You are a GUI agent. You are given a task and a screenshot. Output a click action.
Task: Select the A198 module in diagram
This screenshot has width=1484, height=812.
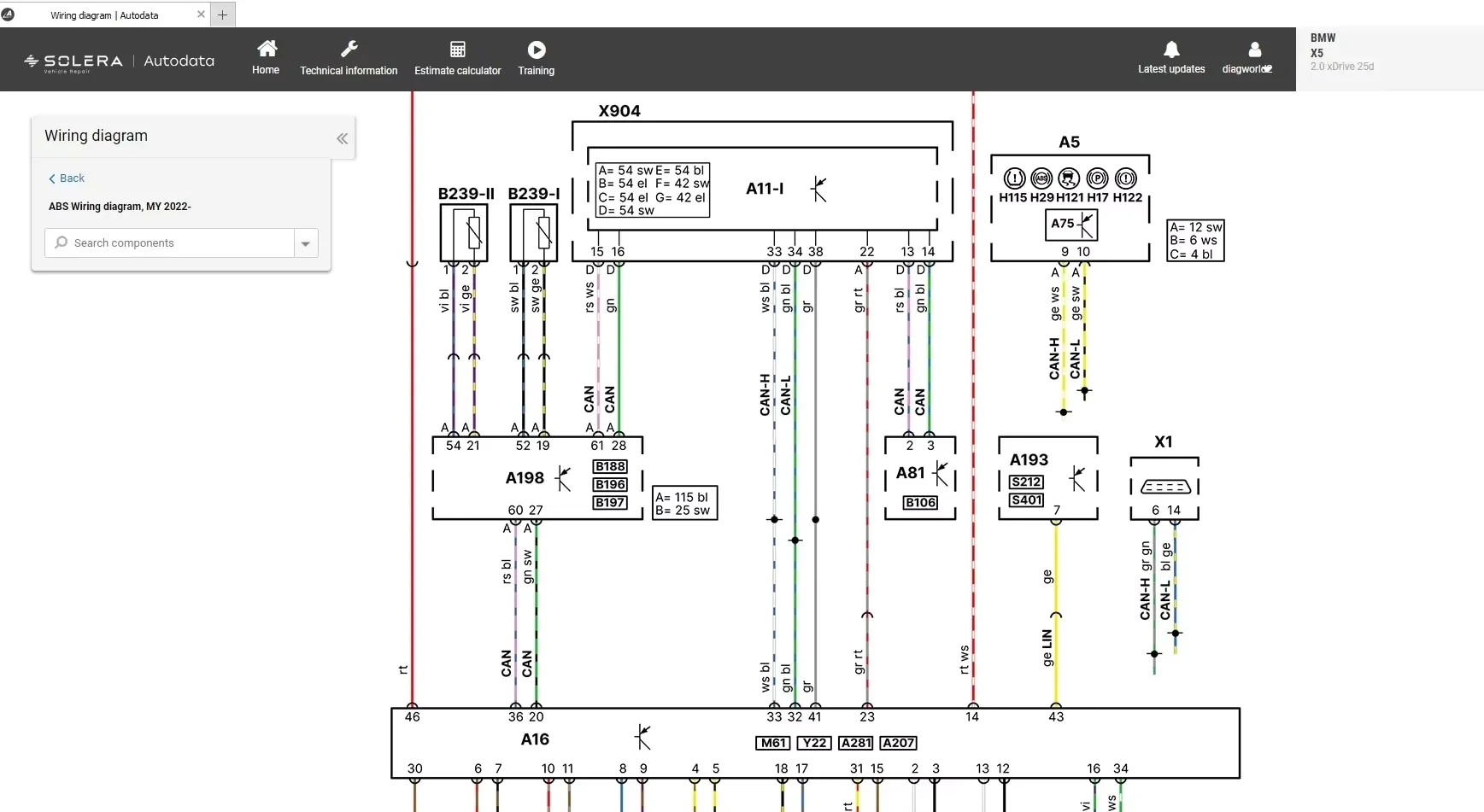(x=525, y=478)
